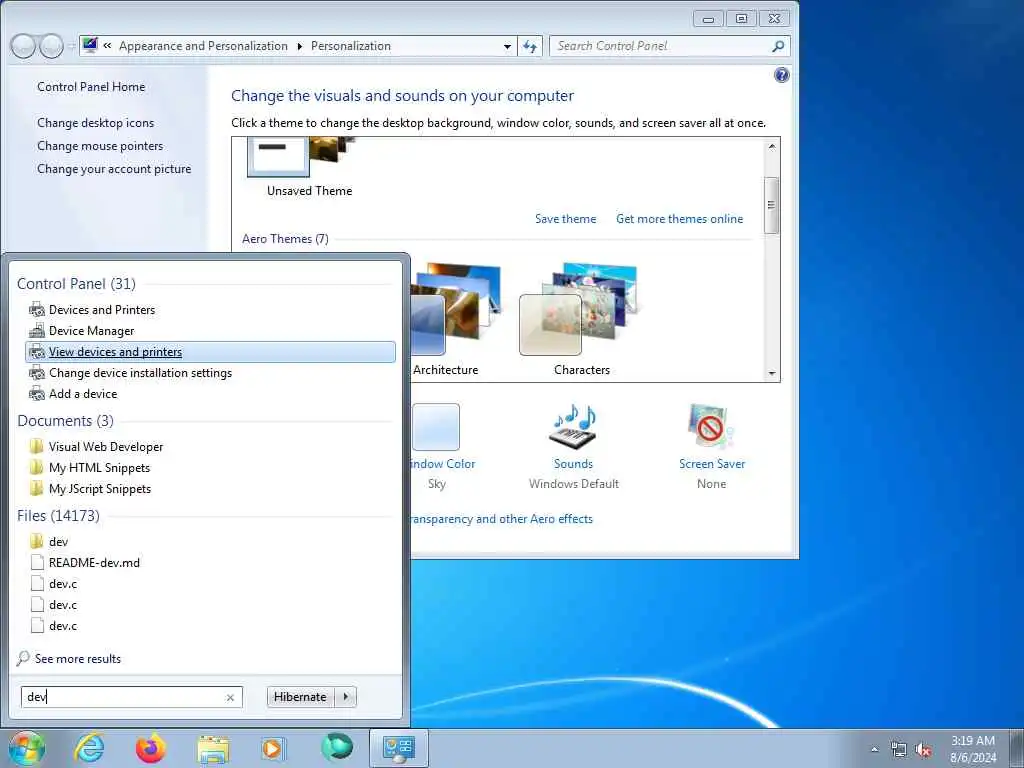Click the Hibernate button
The height and width of the screenshot is (768, 1024).
tap(300, 697)
